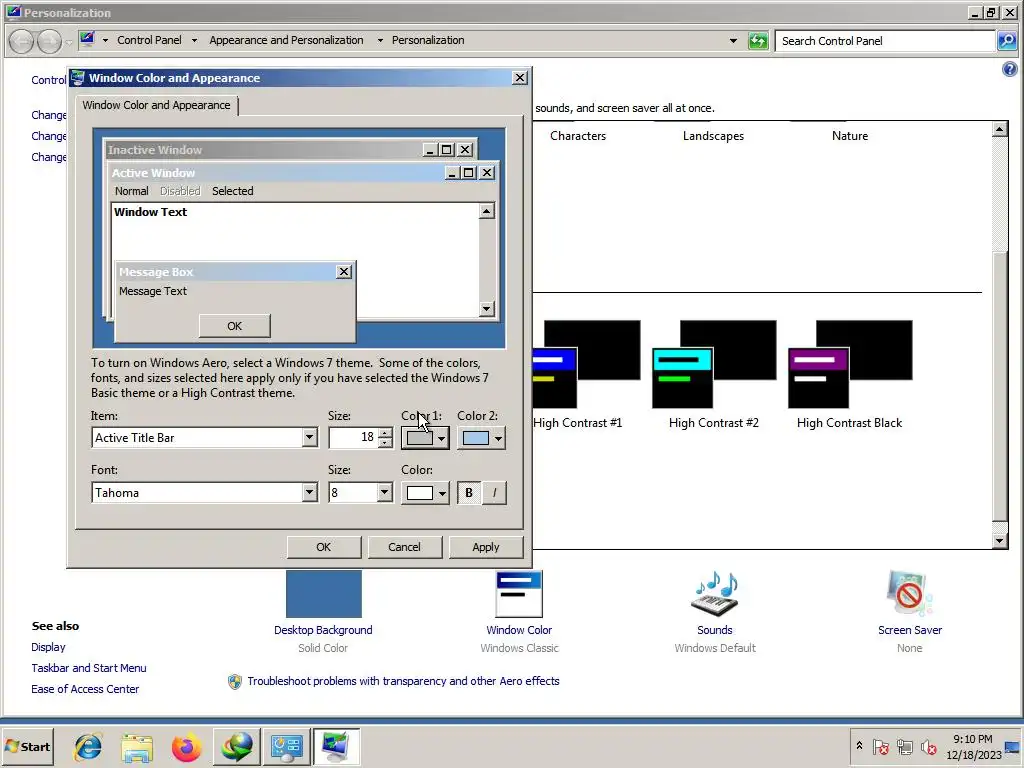This screenshot has width=1024, height=768.
Task: Open the Display link under See also
Action: (x=48, y=647)
